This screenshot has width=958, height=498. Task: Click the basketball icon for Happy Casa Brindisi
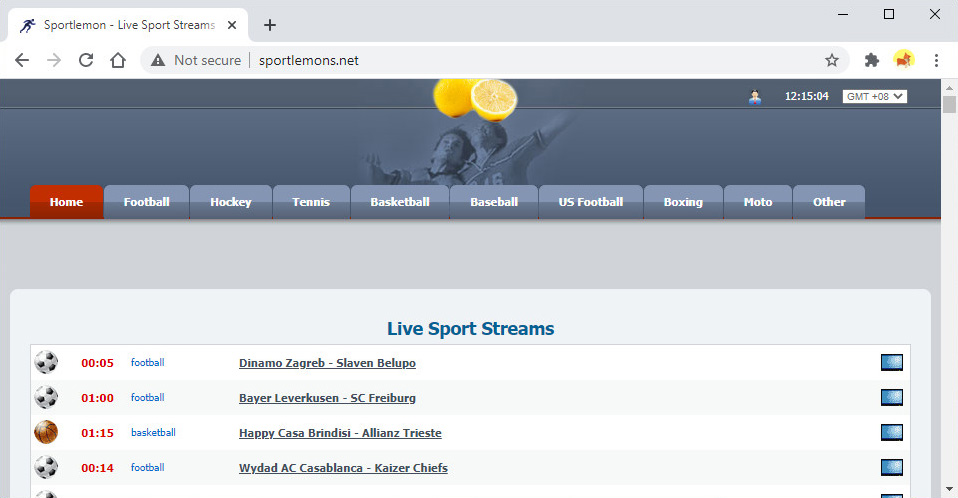(x=46, y=432)
